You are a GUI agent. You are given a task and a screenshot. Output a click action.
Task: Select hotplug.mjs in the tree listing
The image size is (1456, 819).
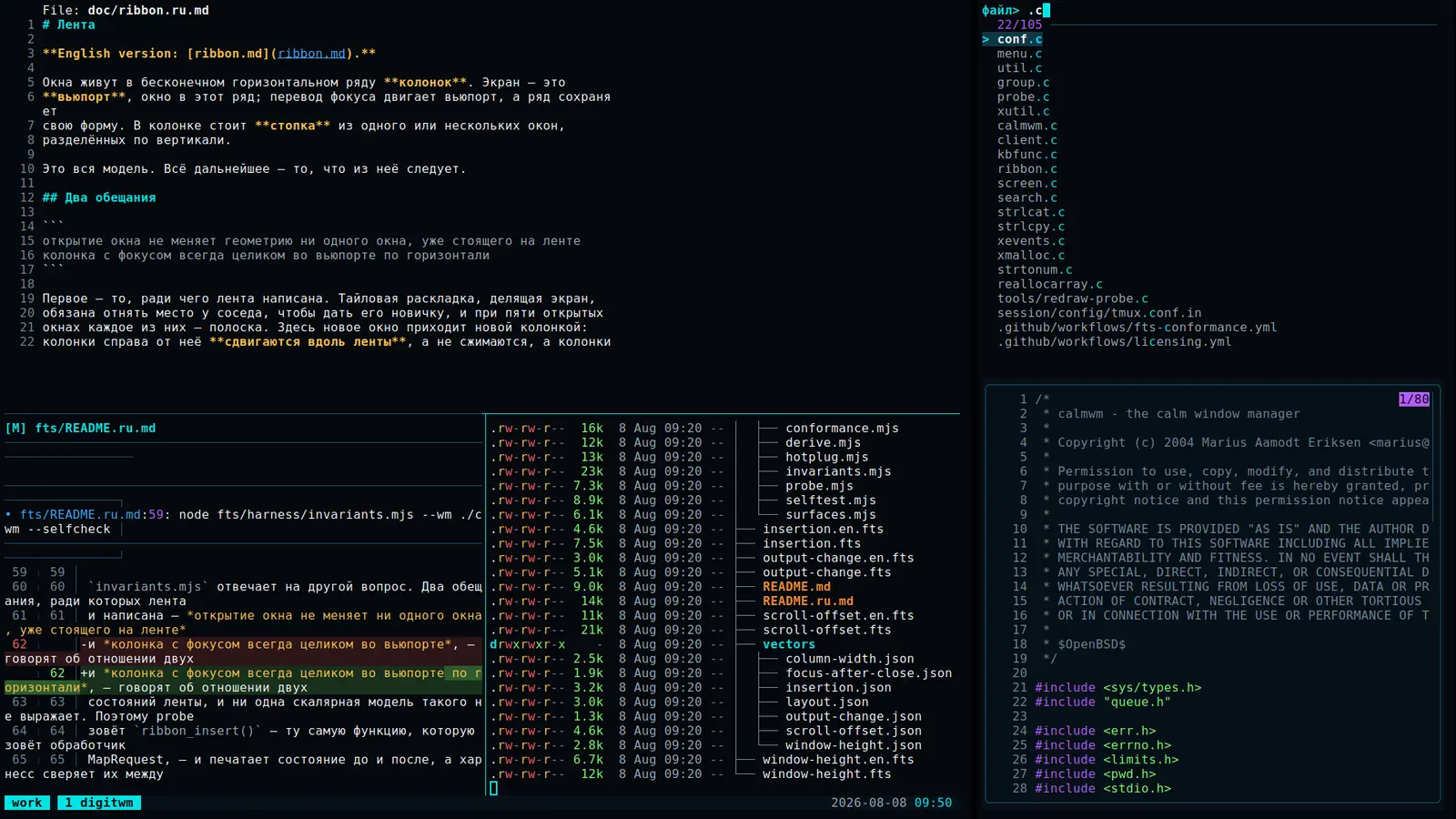click(x=827, y=458)
